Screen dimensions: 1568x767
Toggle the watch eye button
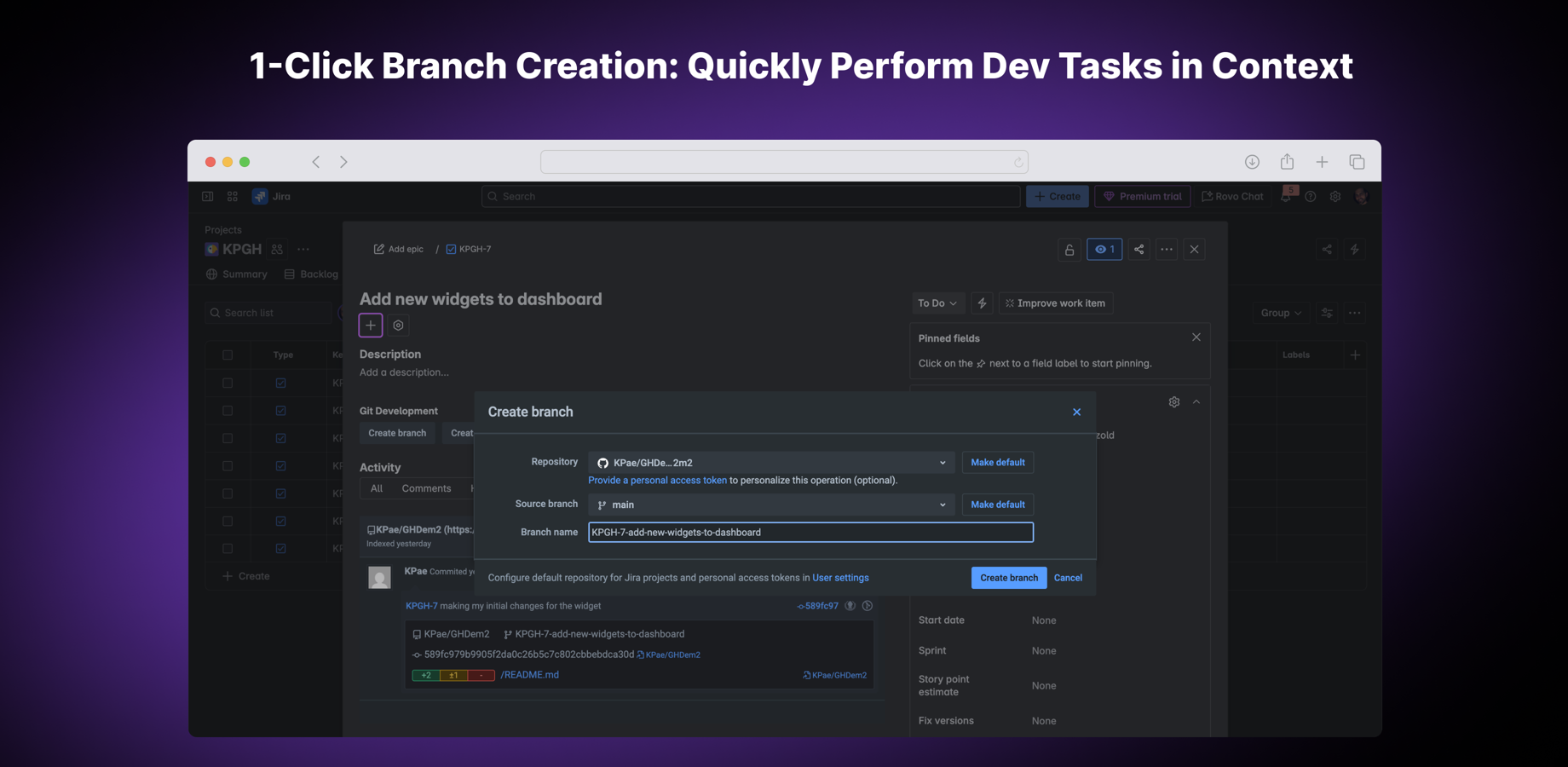point(1104,250)
